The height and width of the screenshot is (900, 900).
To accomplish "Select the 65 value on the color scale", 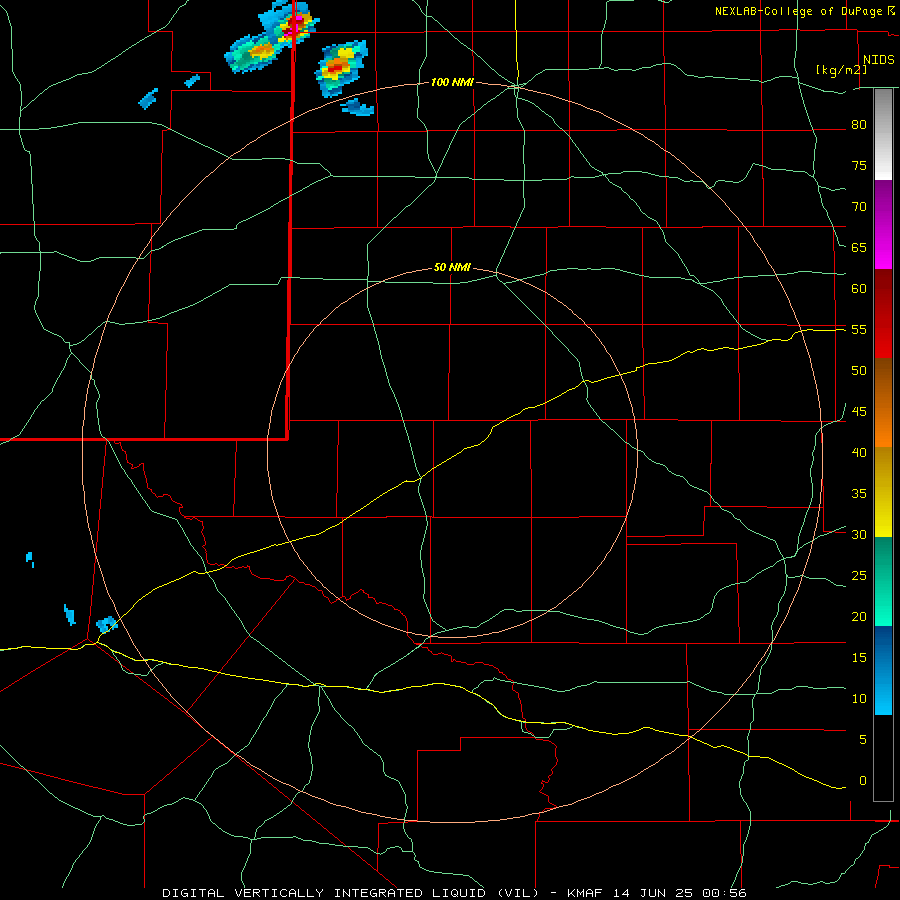I will 859,248.
